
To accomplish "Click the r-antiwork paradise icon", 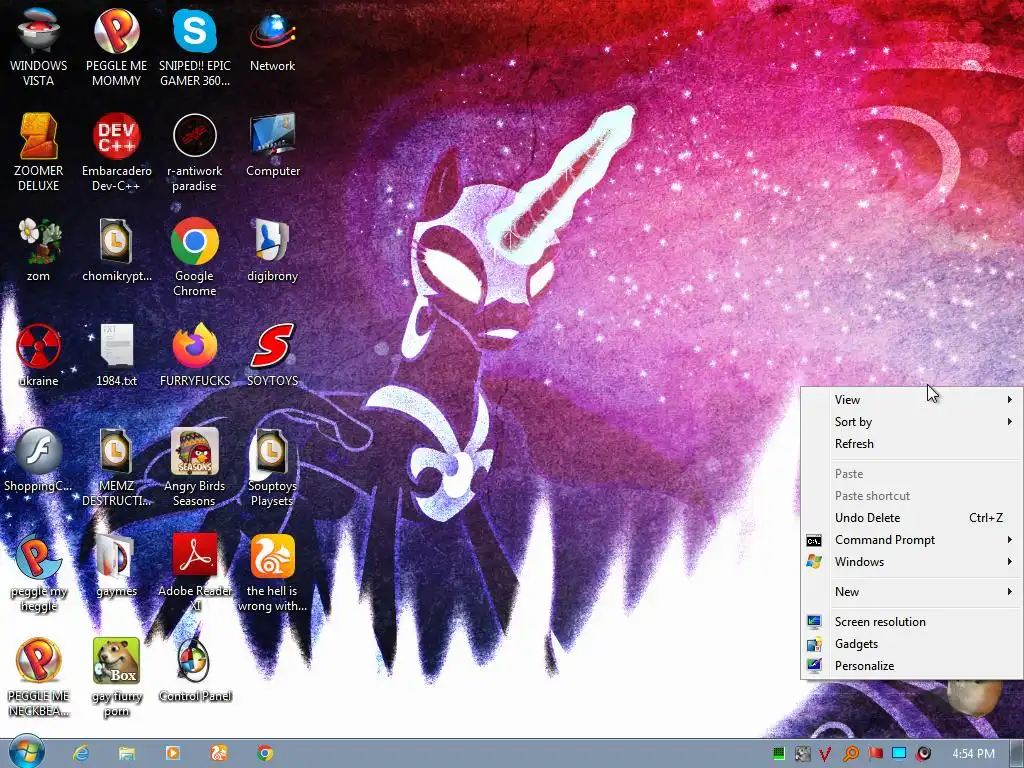I will tap(195, 152).
